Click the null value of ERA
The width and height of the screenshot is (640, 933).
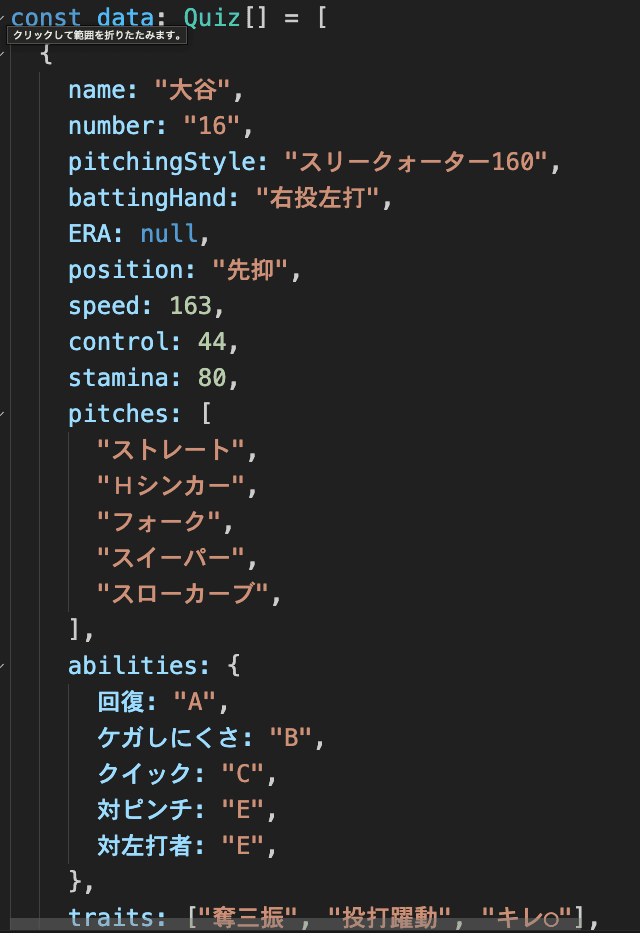pyautogui.click(x=170, y=234)
